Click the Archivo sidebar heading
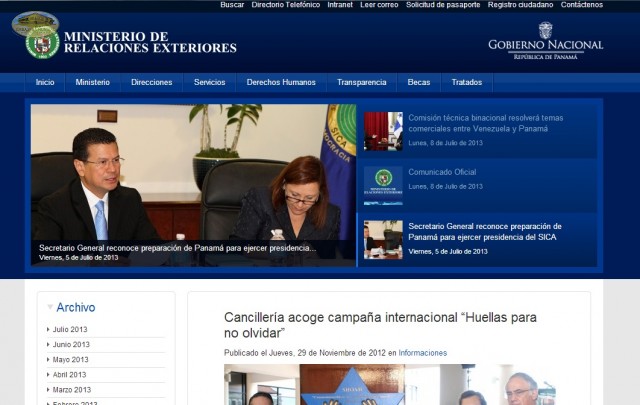640x405 pixels. pyautogui.click(x=76, y=307)
